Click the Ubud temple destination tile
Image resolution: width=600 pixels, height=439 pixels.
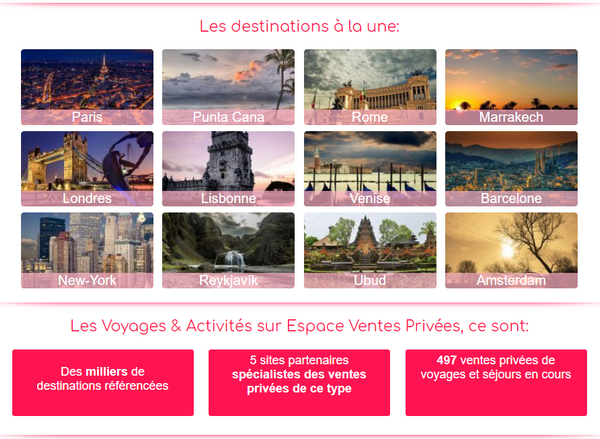tap(370, 250)
